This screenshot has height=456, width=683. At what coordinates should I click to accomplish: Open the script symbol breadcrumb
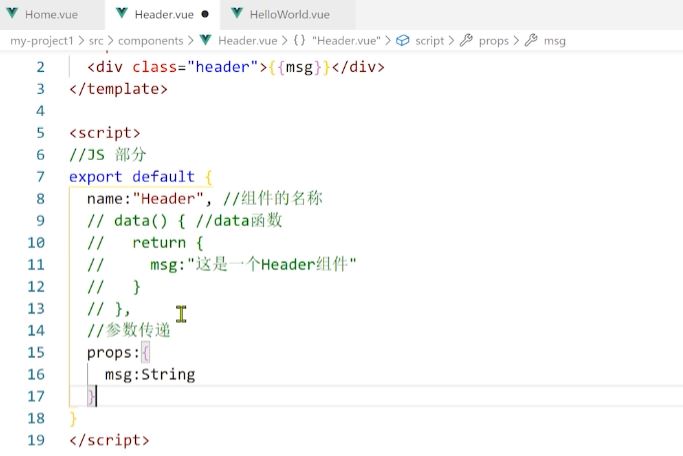[430, 41]
